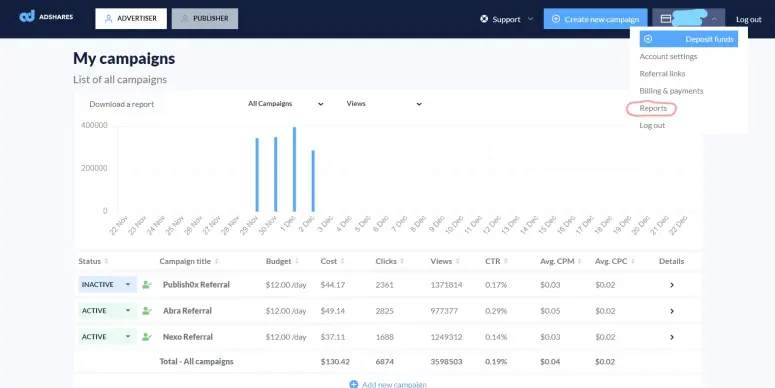Click Log out in the top bar

[x=749, y=19]
